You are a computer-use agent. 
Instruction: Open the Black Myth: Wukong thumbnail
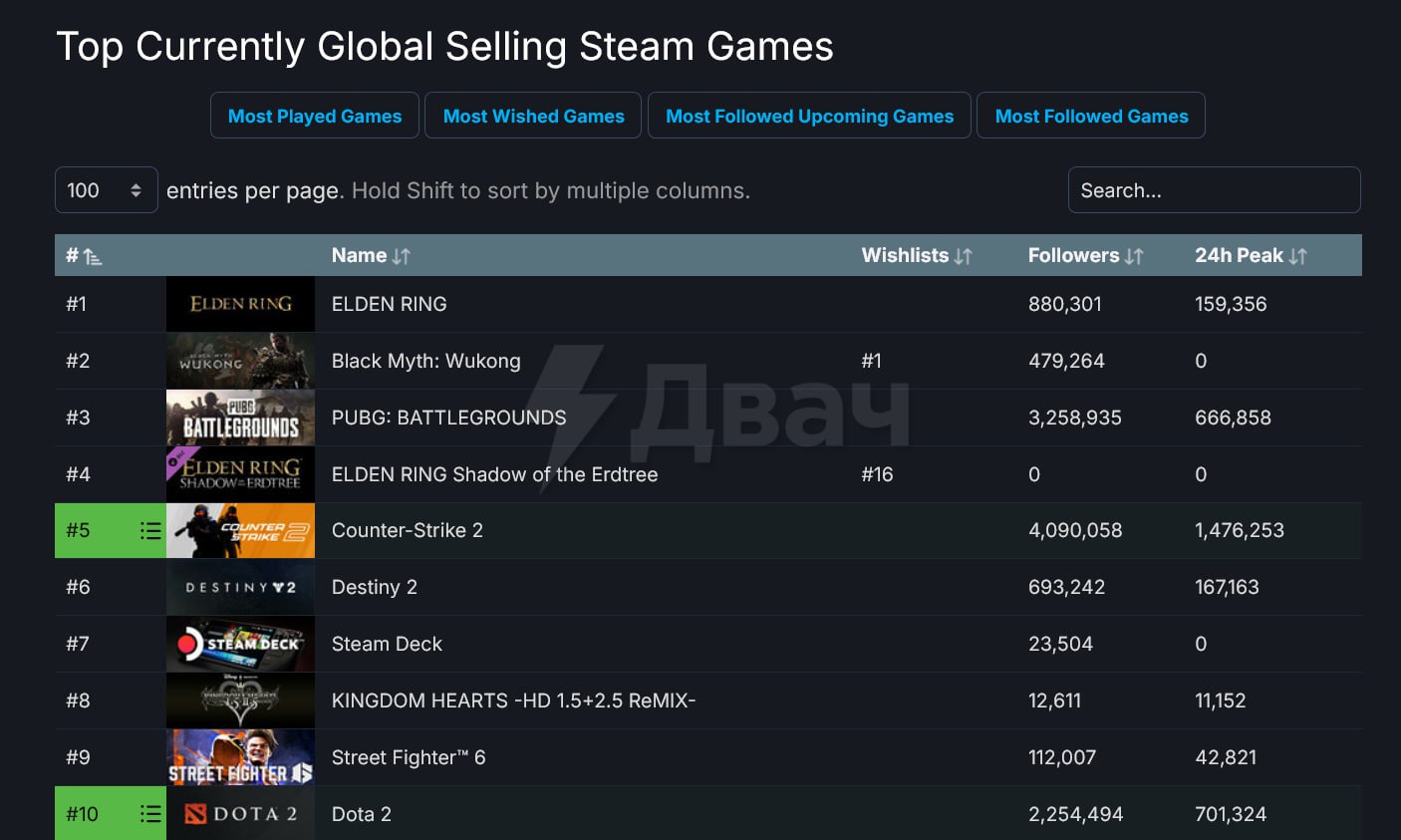pyautogui.click(x=240, y=361)
